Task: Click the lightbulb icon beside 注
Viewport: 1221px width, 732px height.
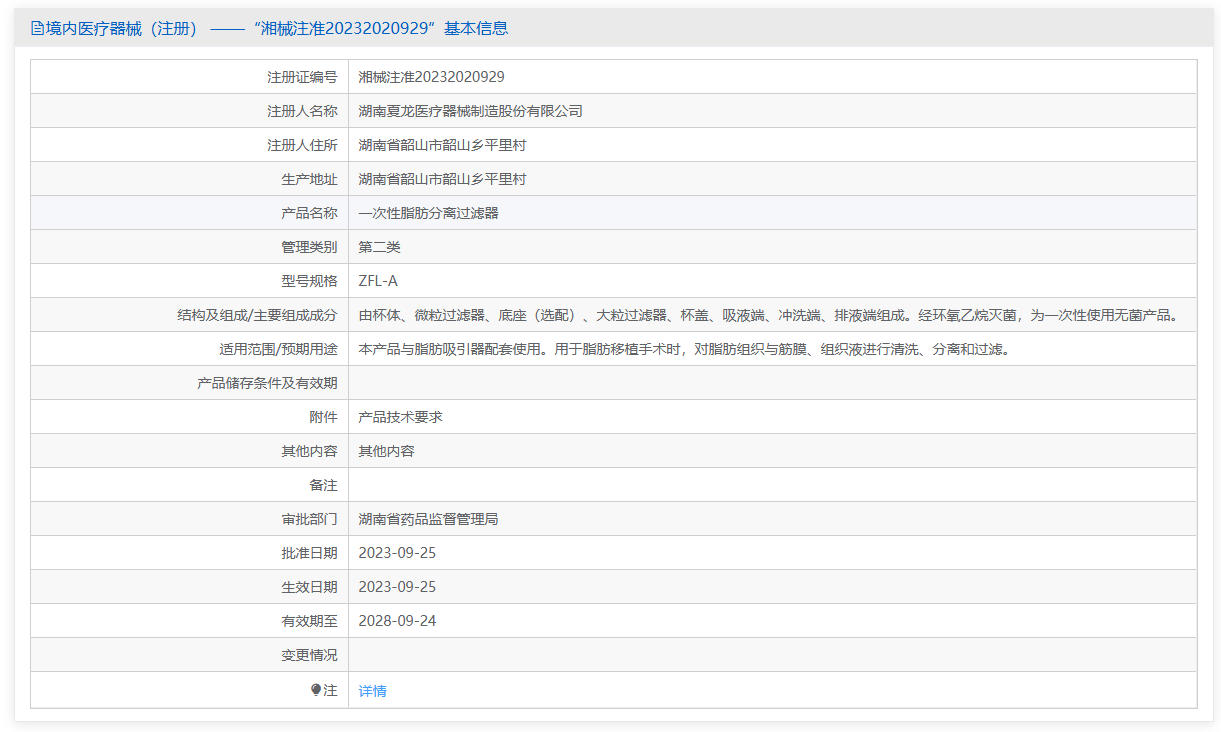Action: point(317,690)
